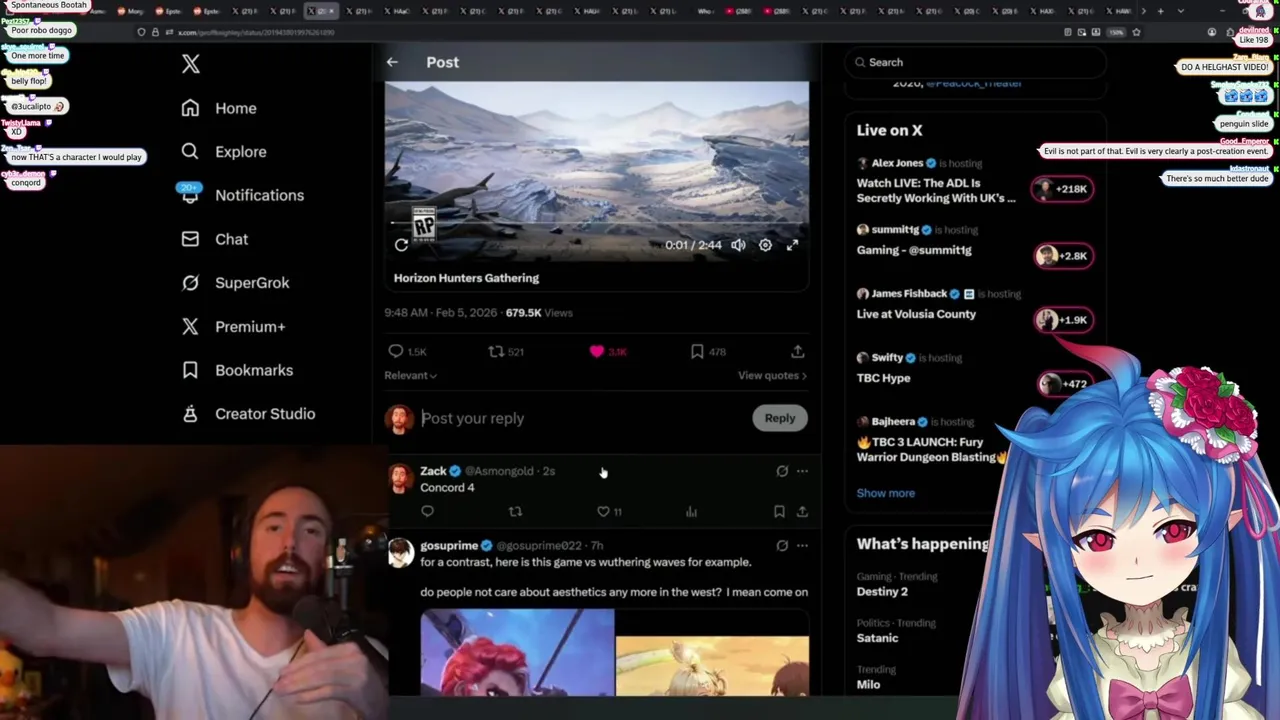Click Show more under Live on X
1280x720 pixels.
(885, 493)
